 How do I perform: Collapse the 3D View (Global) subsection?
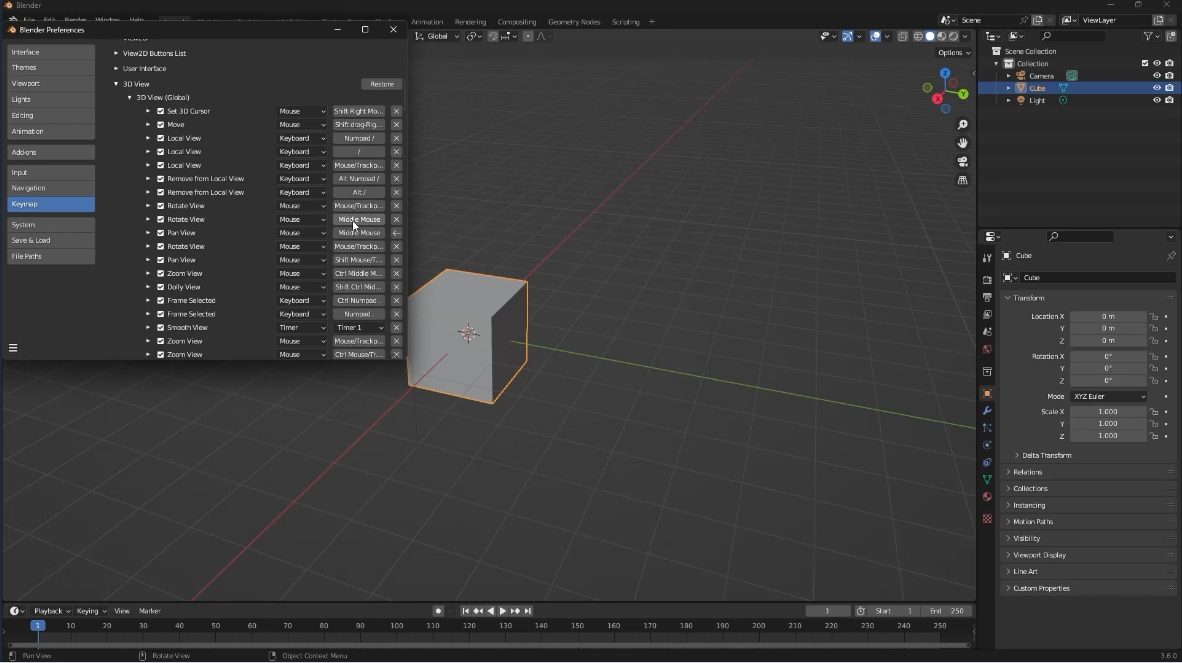pos(130,98)
